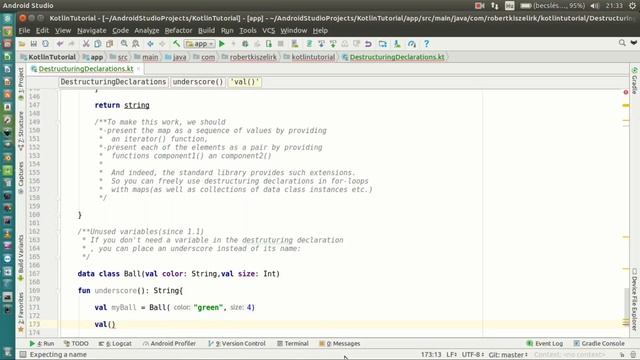This screenshot has width=640, height=360.
Task: Click the Make Project hammer icon
Action: (x=176, y=44)
